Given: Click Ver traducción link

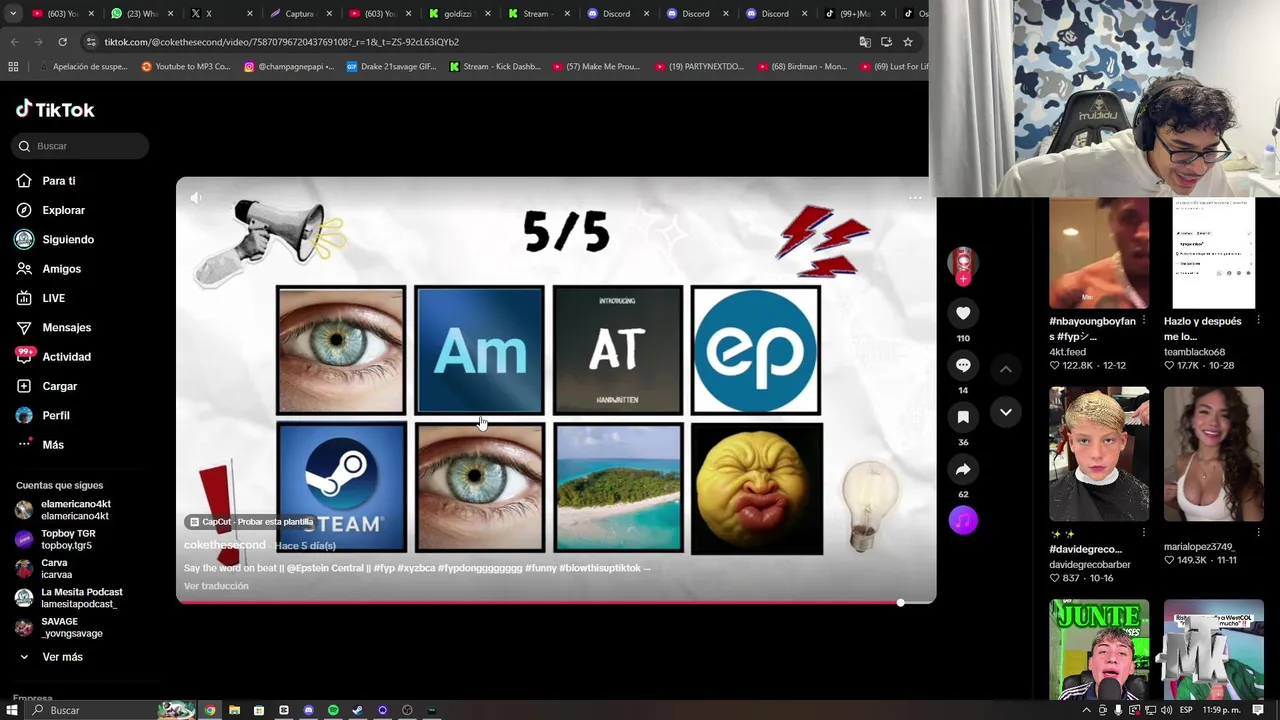Looking at the screenshot, I should pyautogui.click(x=216, y=586).
